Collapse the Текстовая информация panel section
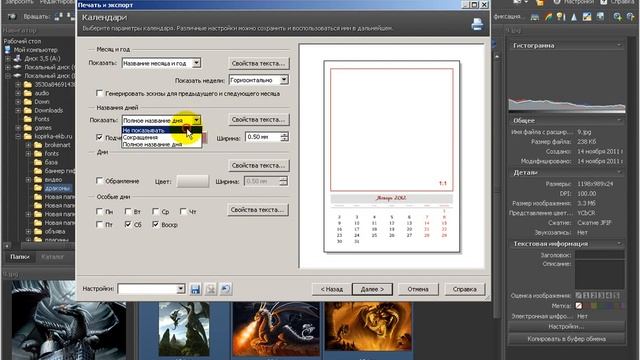 (619, 244)
